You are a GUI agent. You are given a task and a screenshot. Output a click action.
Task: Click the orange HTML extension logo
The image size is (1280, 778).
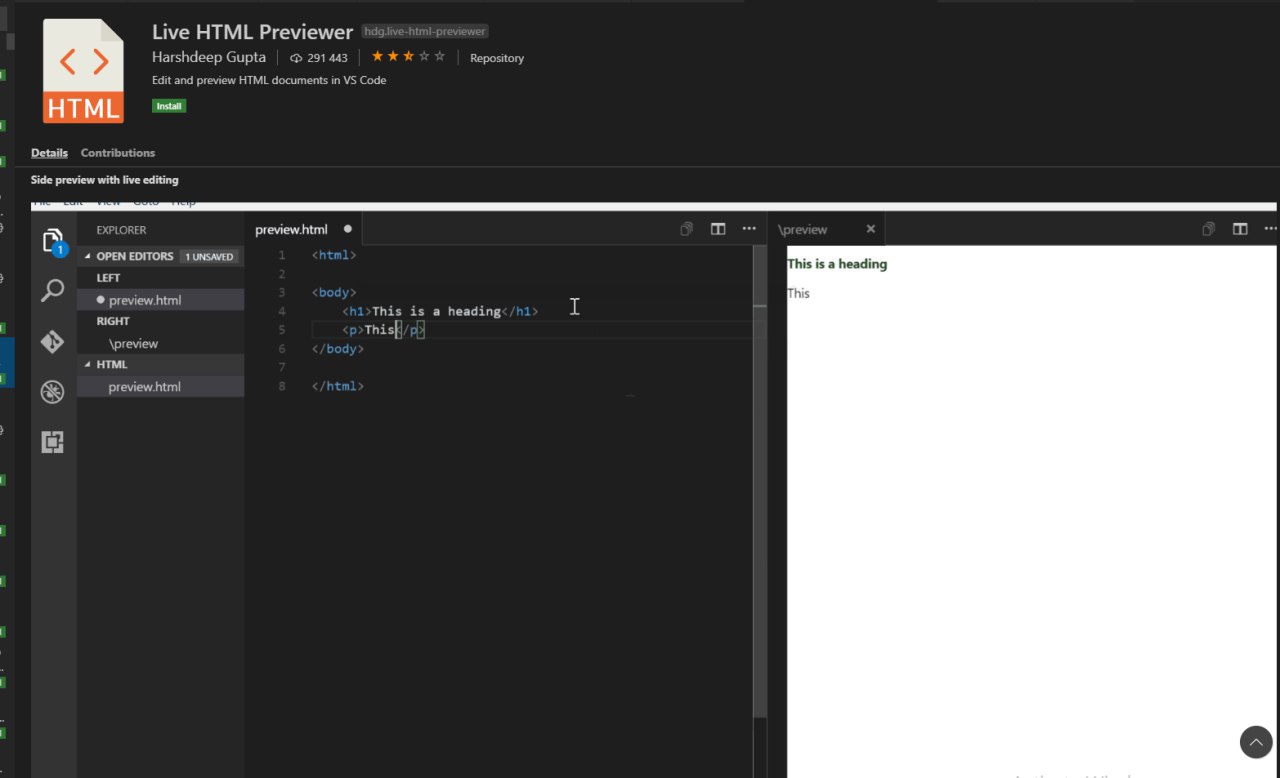pyautogui.click(x=83, y=71)
